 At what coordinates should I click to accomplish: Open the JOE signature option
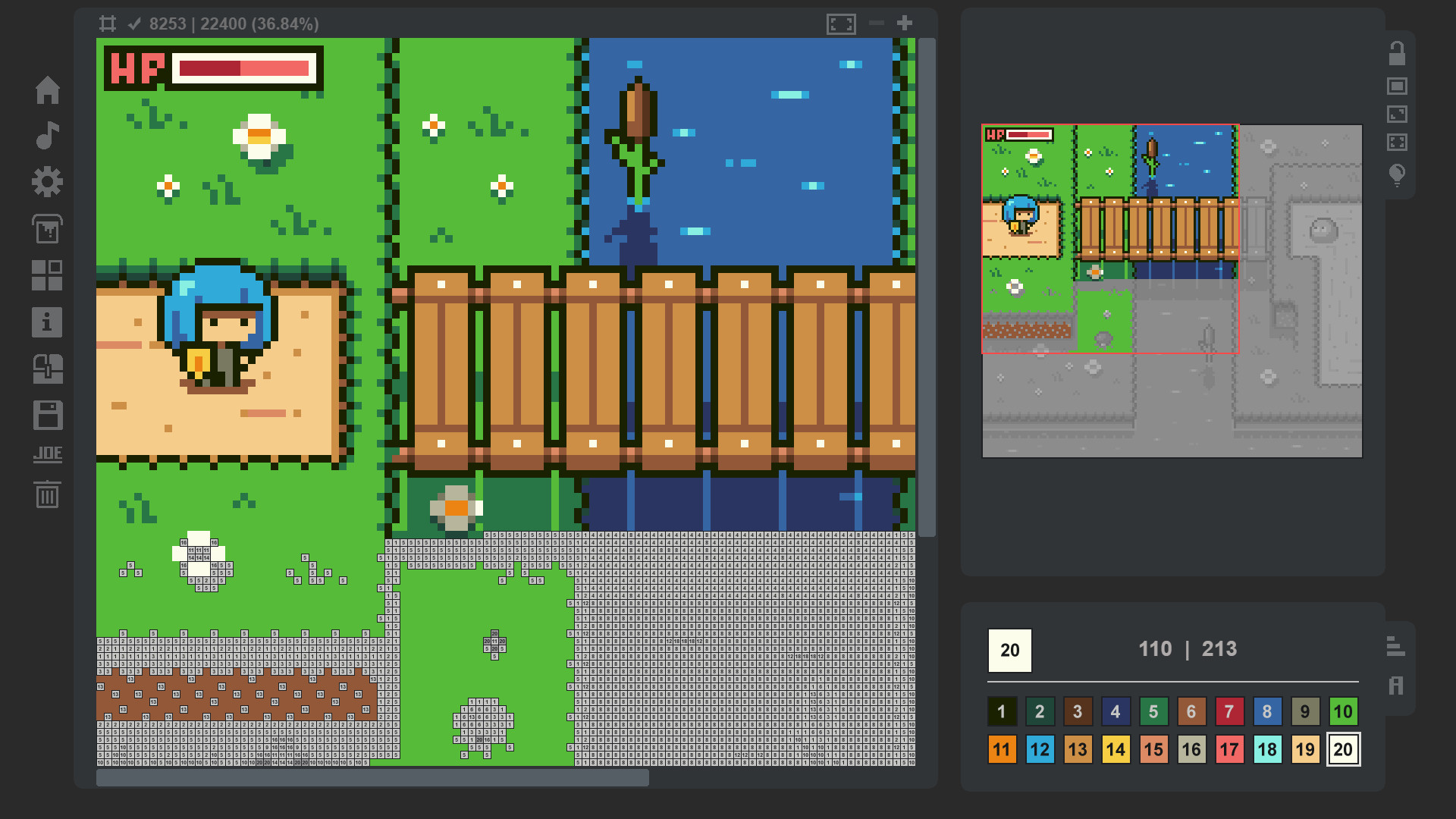pyautogui.click(x=49, y=454)
